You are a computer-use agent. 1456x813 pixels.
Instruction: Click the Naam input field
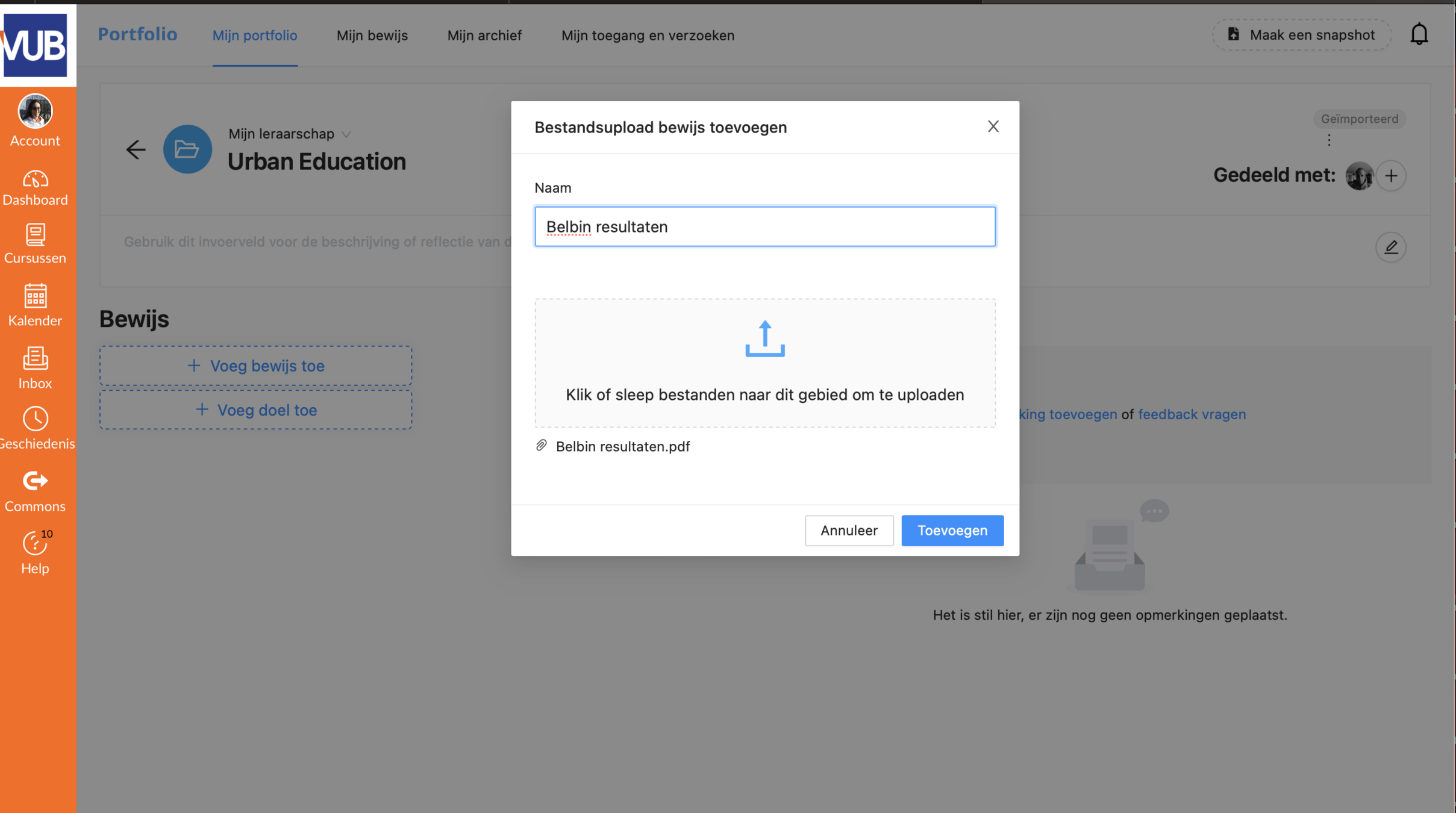pyautogui.click(x=764, y=226)
